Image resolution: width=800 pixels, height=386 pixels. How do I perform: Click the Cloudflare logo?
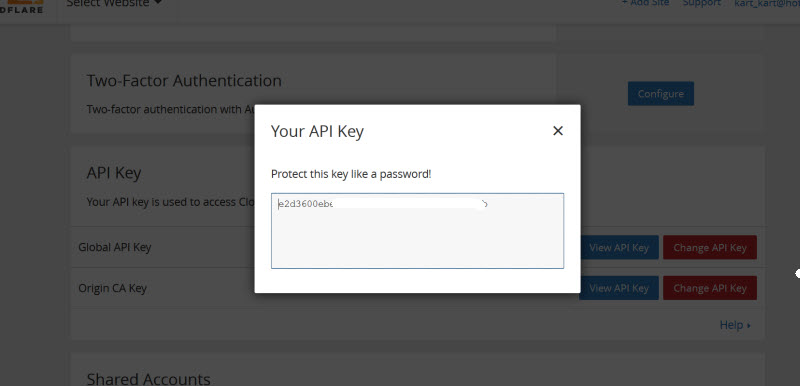pyautogui.click(x=21, y=6)
